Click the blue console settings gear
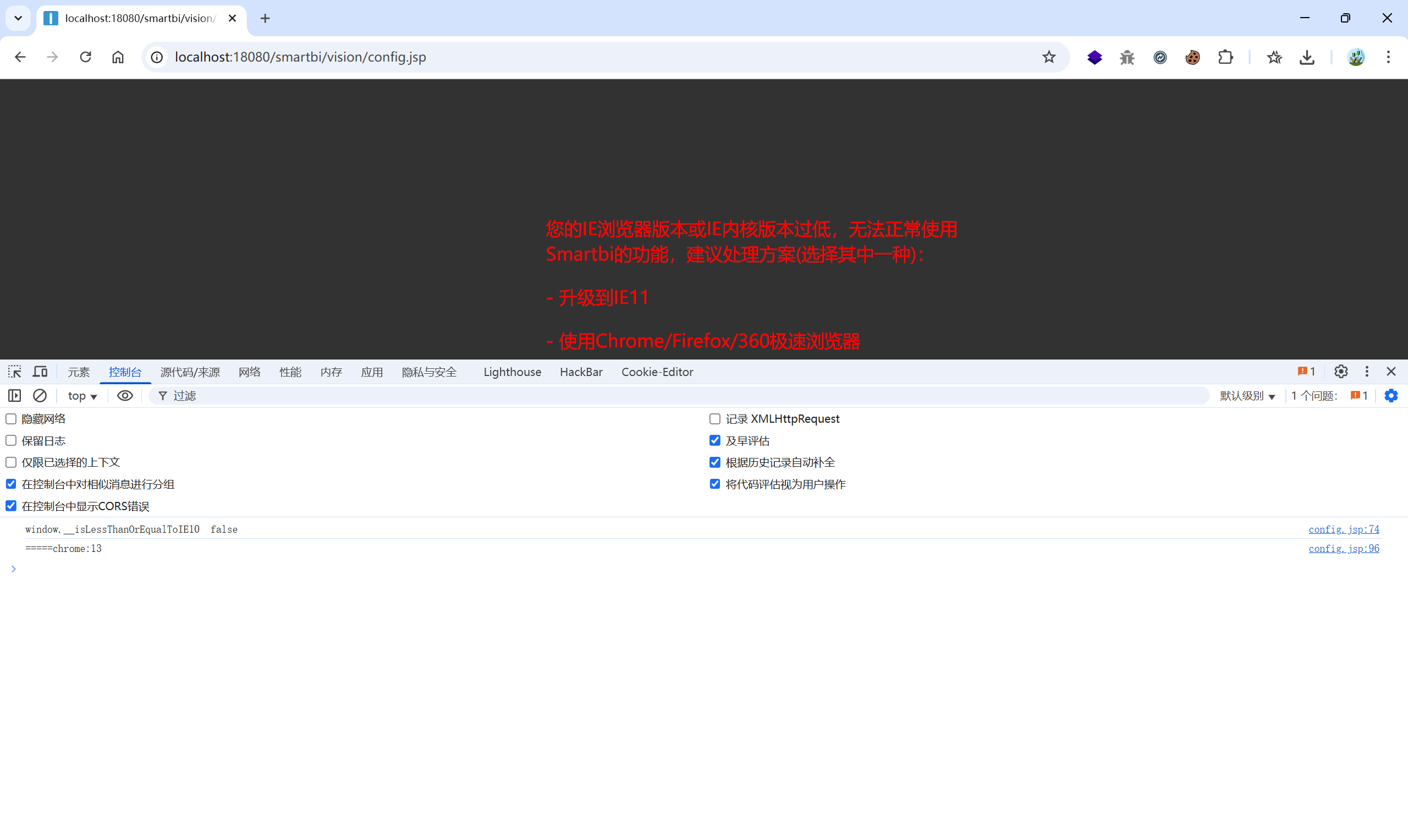Viewport: 1408px width, 840px height. (x=1391, y=396)
